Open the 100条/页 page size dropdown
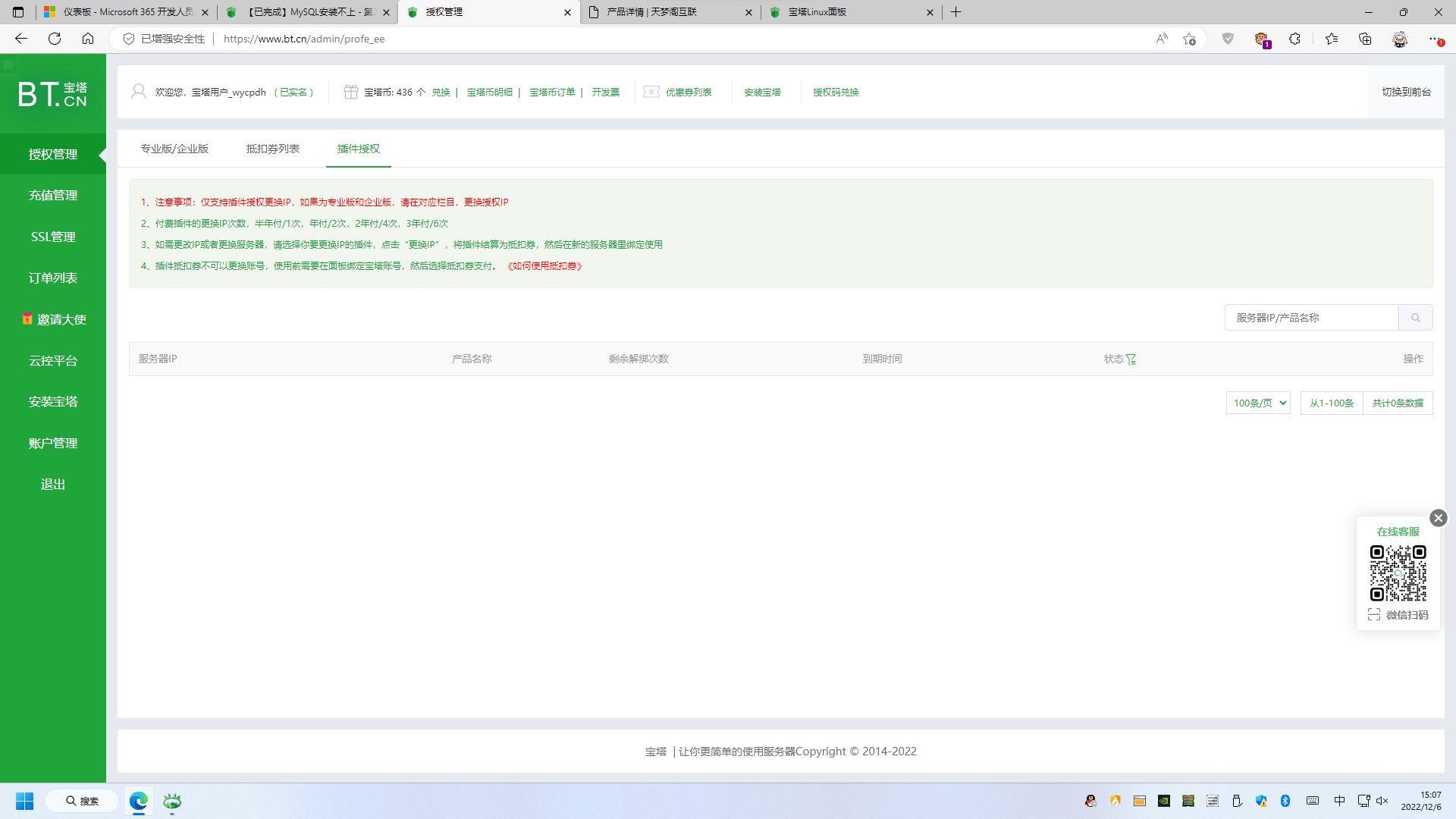Viewport: 1456px width, 819px height. click(1258, 403)
